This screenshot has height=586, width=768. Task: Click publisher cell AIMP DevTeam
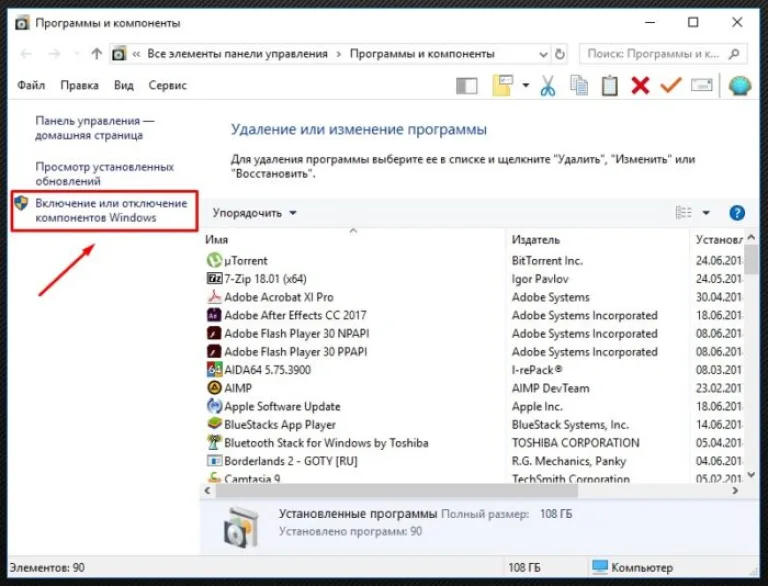click(551, 388)
